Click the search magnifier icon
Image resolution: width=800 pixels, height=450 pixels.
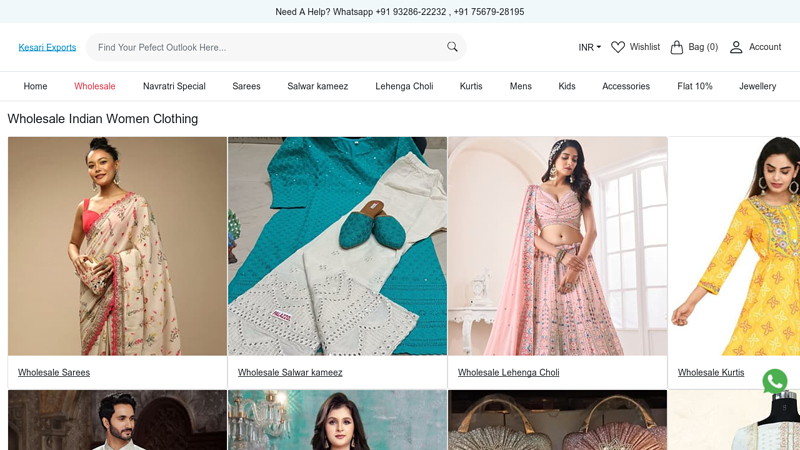pyautogui.click(x=452, y=47)
